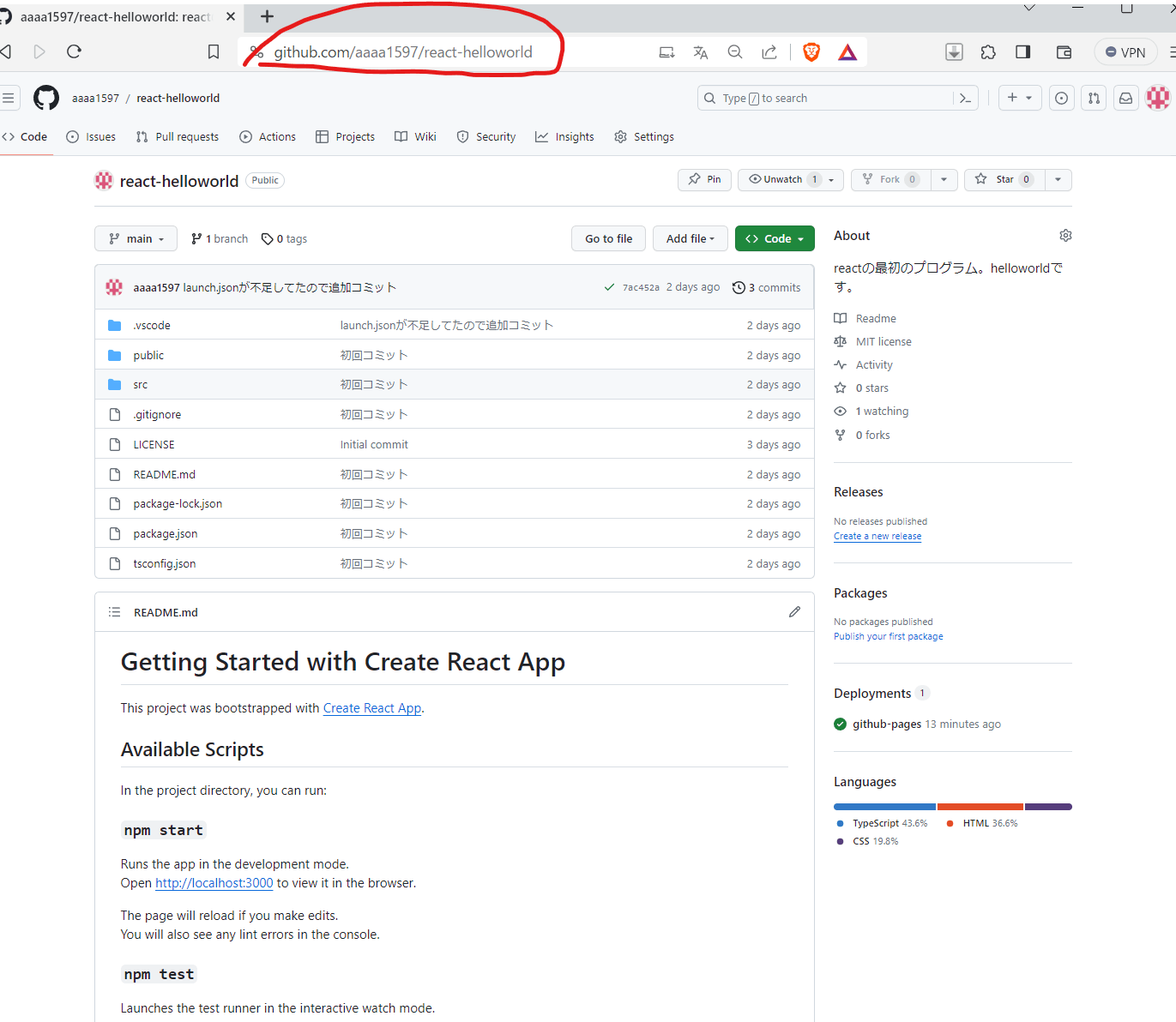Expand the Fork options dropdown arrow

point(944,179)
